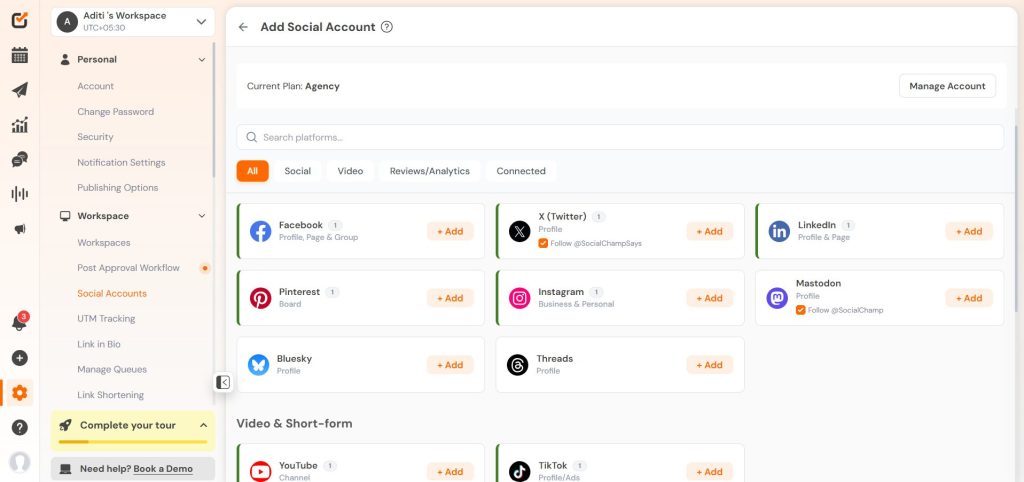Open Manage Queues in sidebar
This screenshot has height=482, width=1024.
tap(112, 369)
